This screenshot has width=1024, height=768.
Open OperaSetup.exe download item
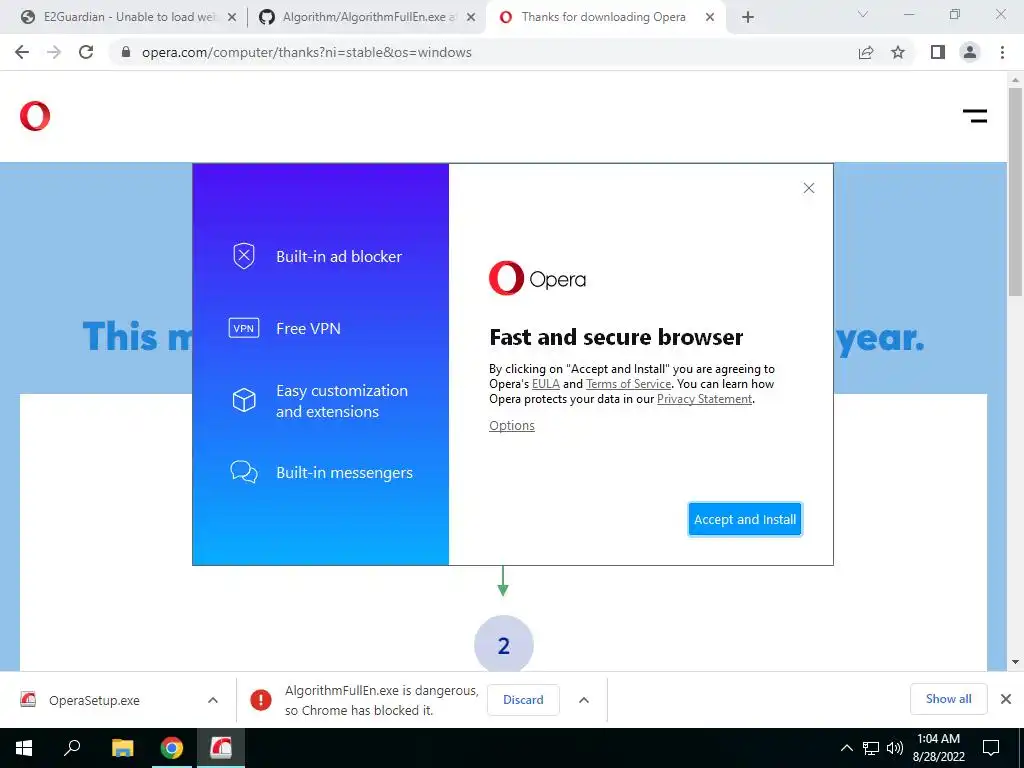click(x=94, y=700)
